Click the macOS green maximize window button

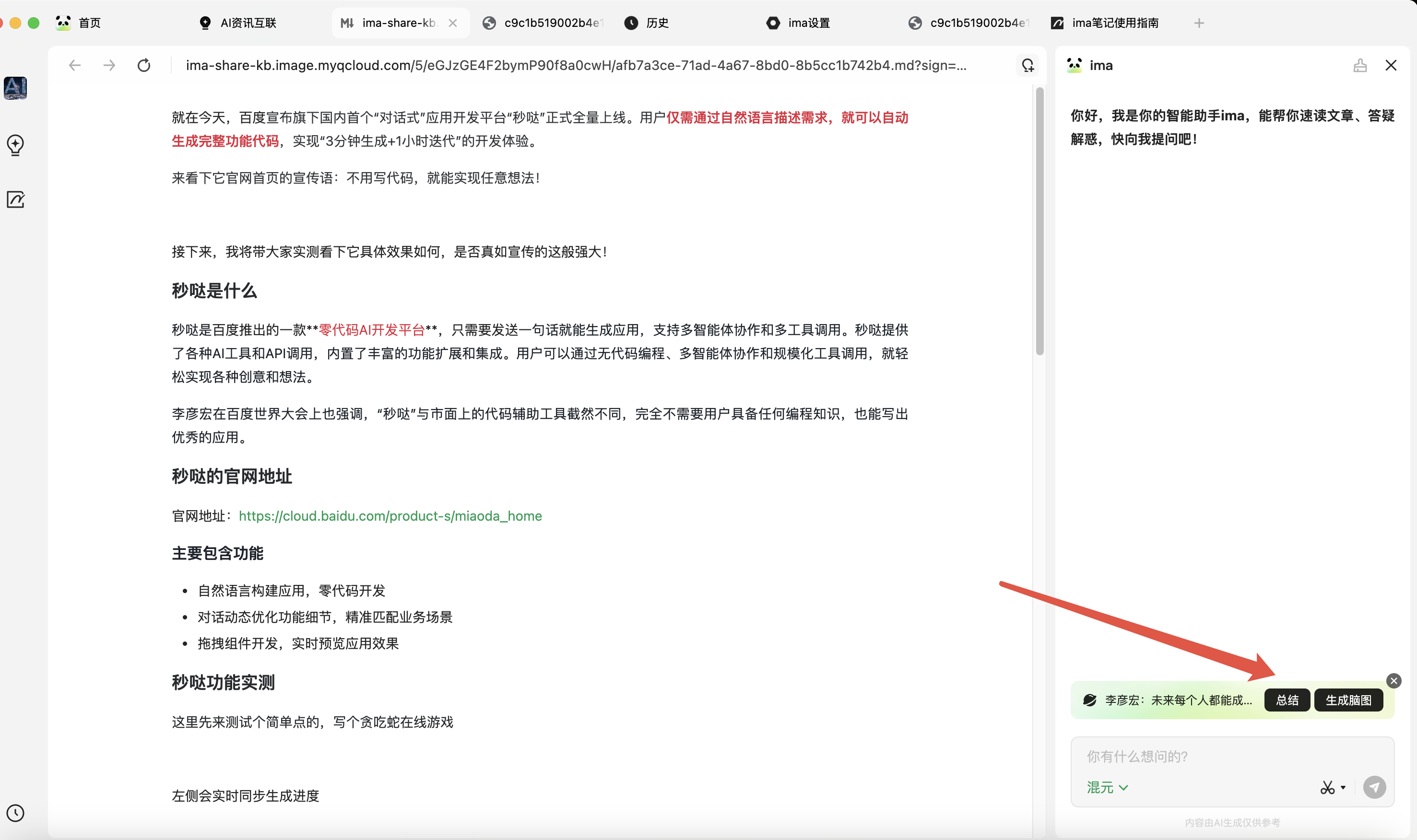[x=34, y=23]
